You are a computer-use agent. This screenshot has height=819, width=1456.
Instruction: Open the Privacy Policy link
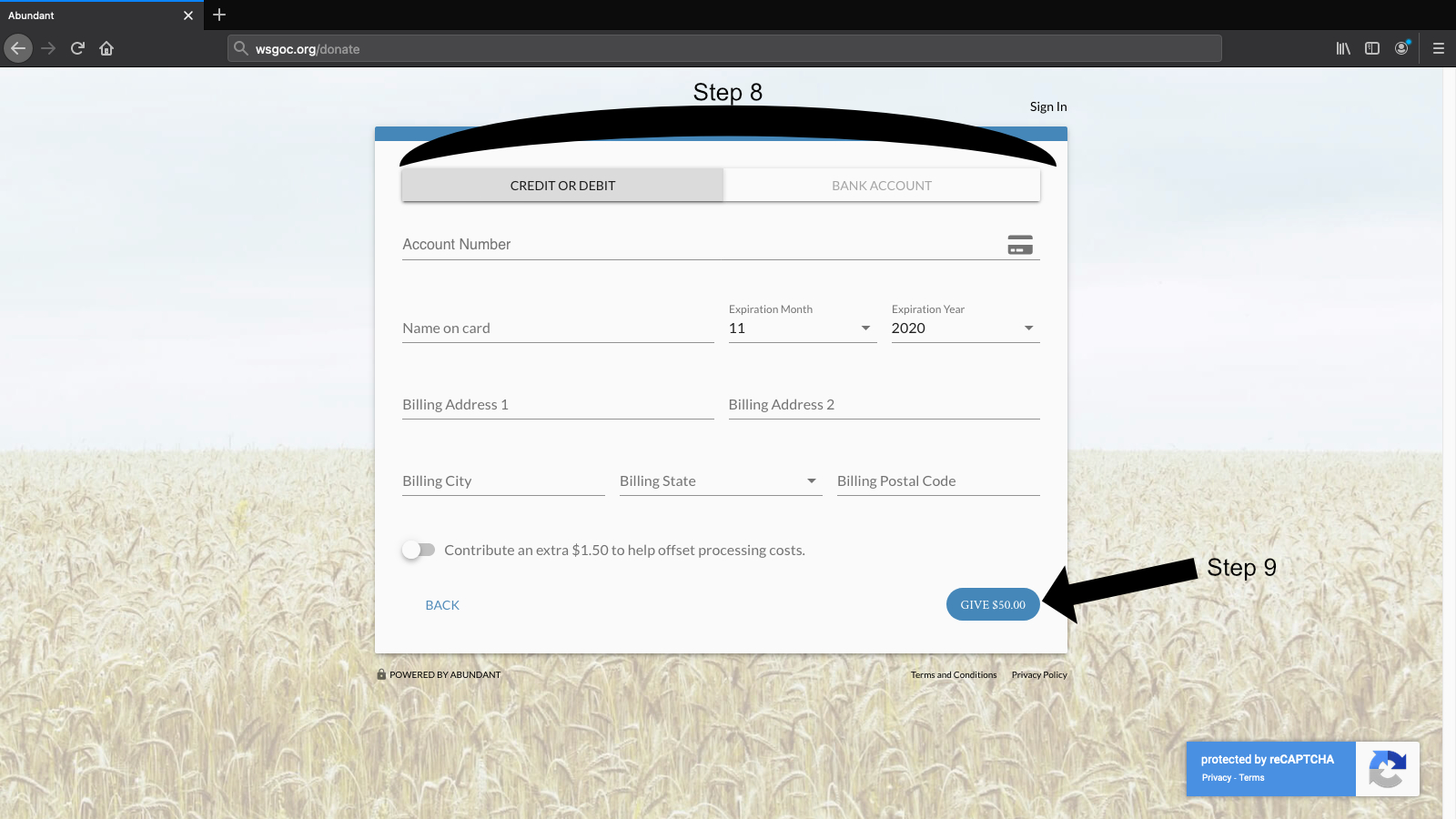pyautogui.click(x=1039, y=675)
